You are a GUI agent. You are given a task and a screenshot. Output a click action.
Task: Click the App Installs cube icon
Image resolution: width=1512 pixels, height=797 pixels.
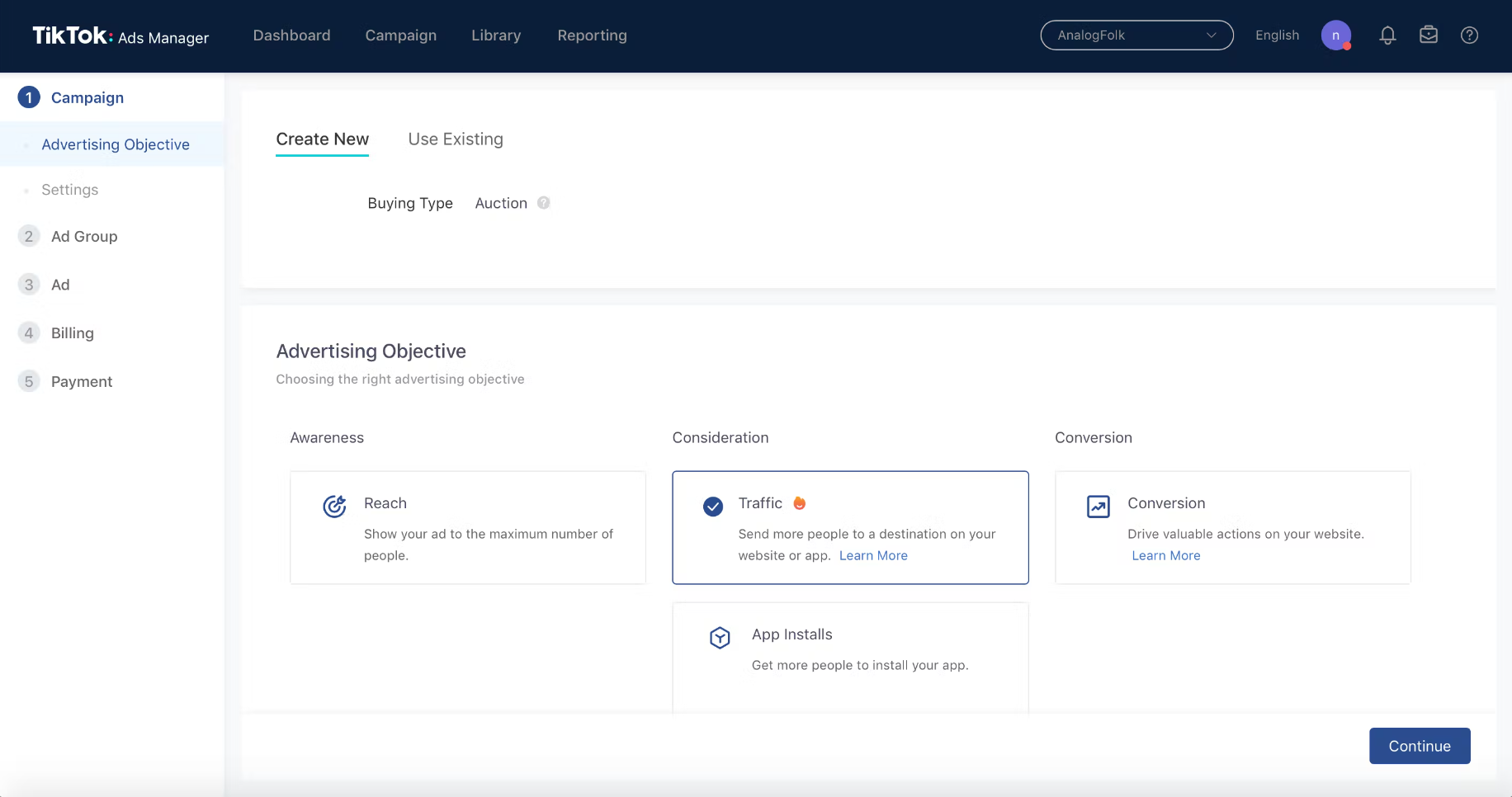(x=720, y=637)
